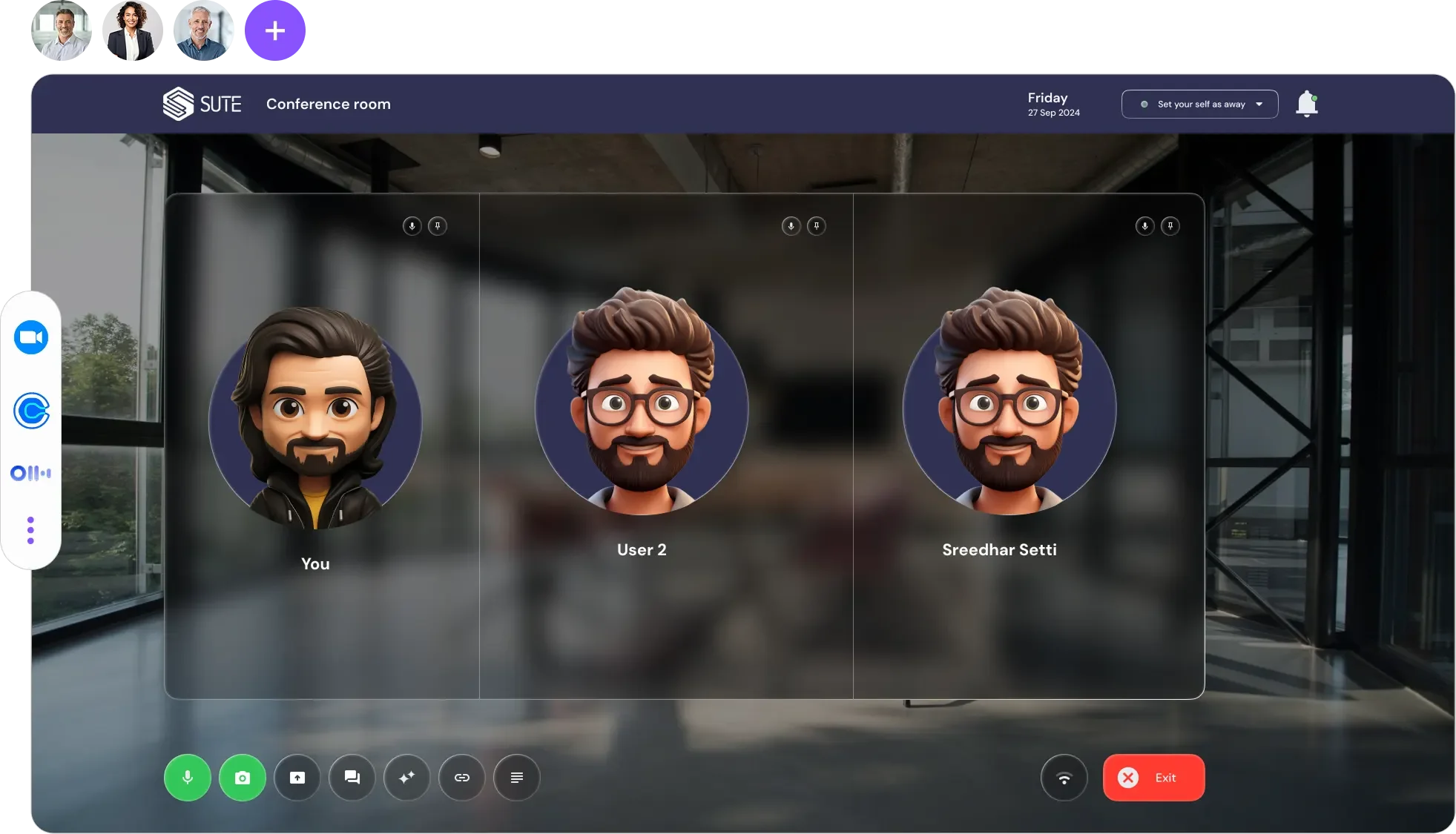The width and height of the screenshot is (1456, 834).
Task: Open the Zoom app in sidebar
Action: (x=31, y=337)
